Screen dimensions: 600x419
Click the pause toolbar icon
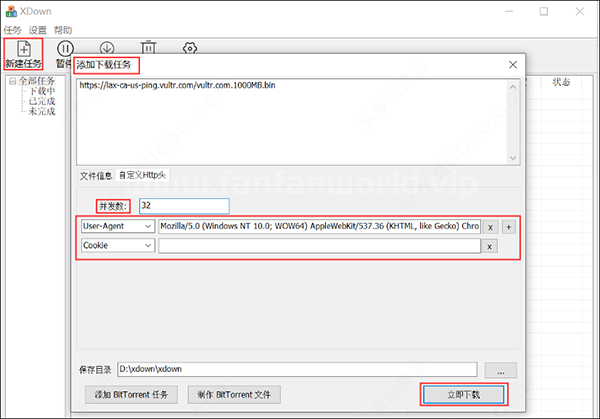(65, 49)
